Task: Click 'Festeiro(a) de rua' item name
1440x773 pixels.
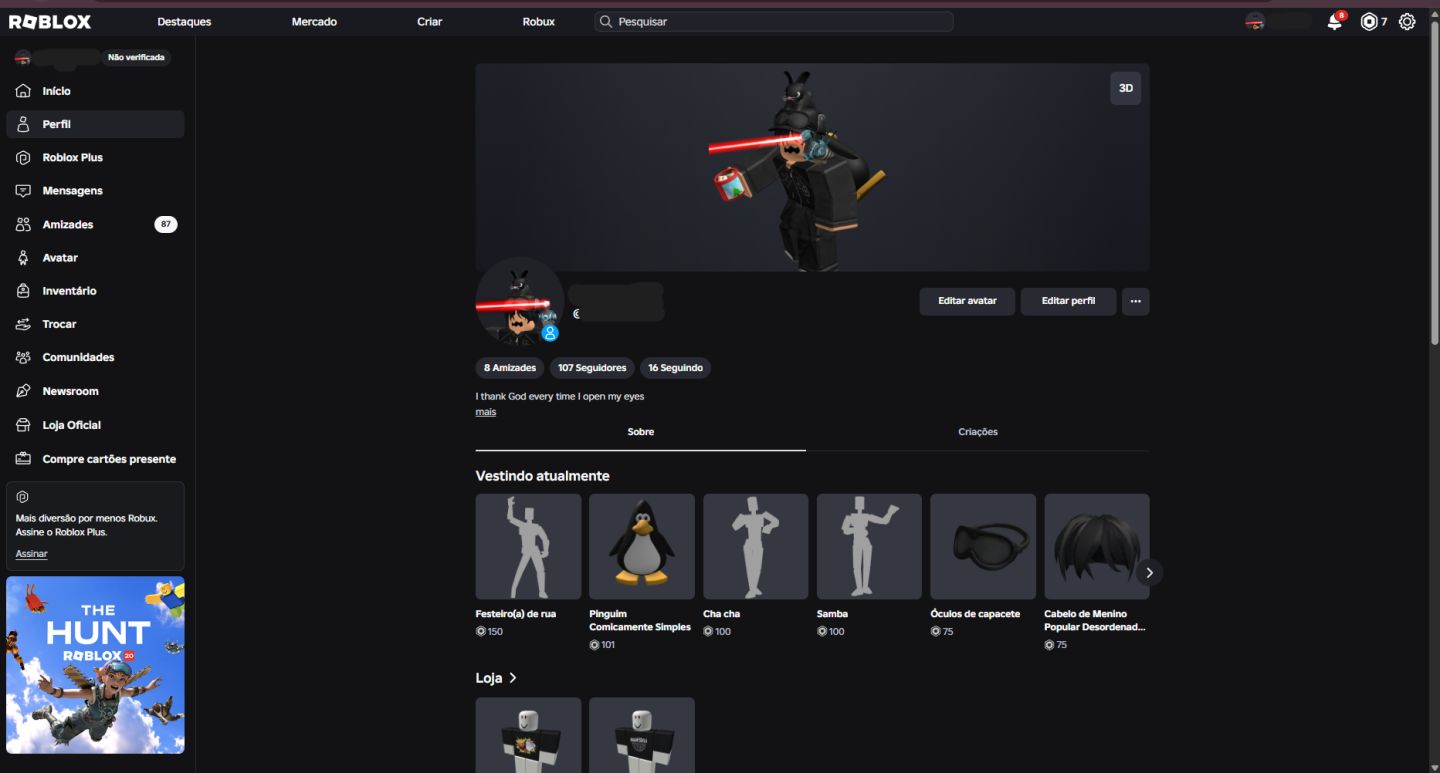Action: coord(516,614)
